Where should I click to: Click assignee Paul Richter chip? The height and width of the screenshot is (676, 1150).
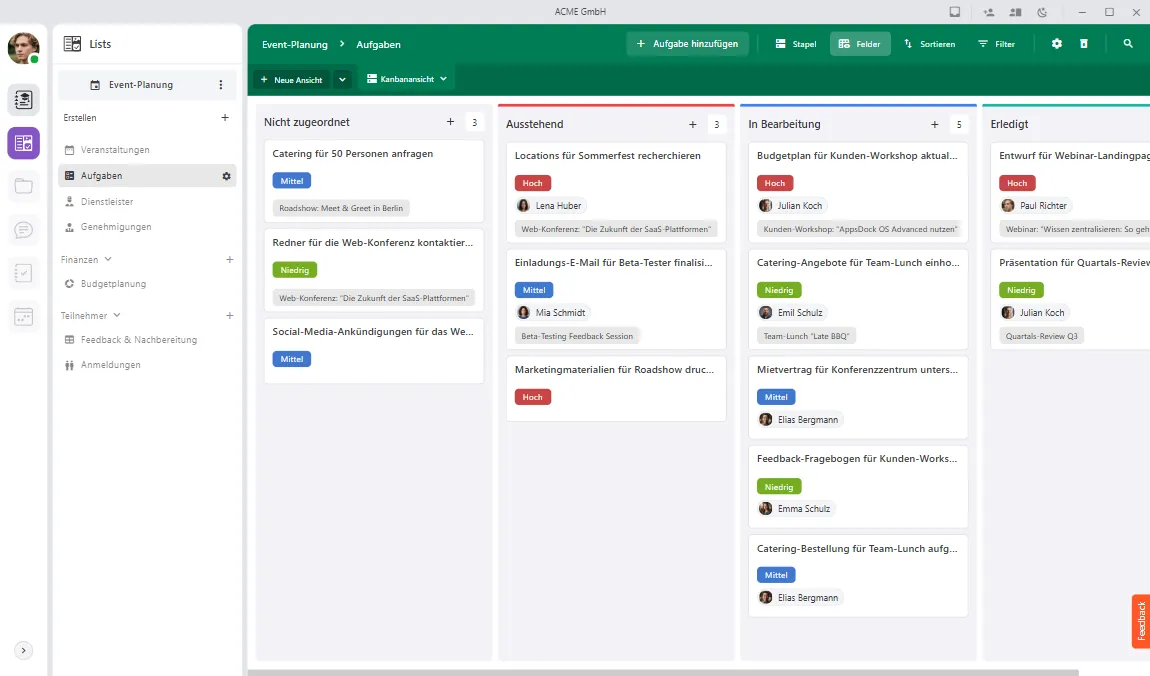[1035, 206]
